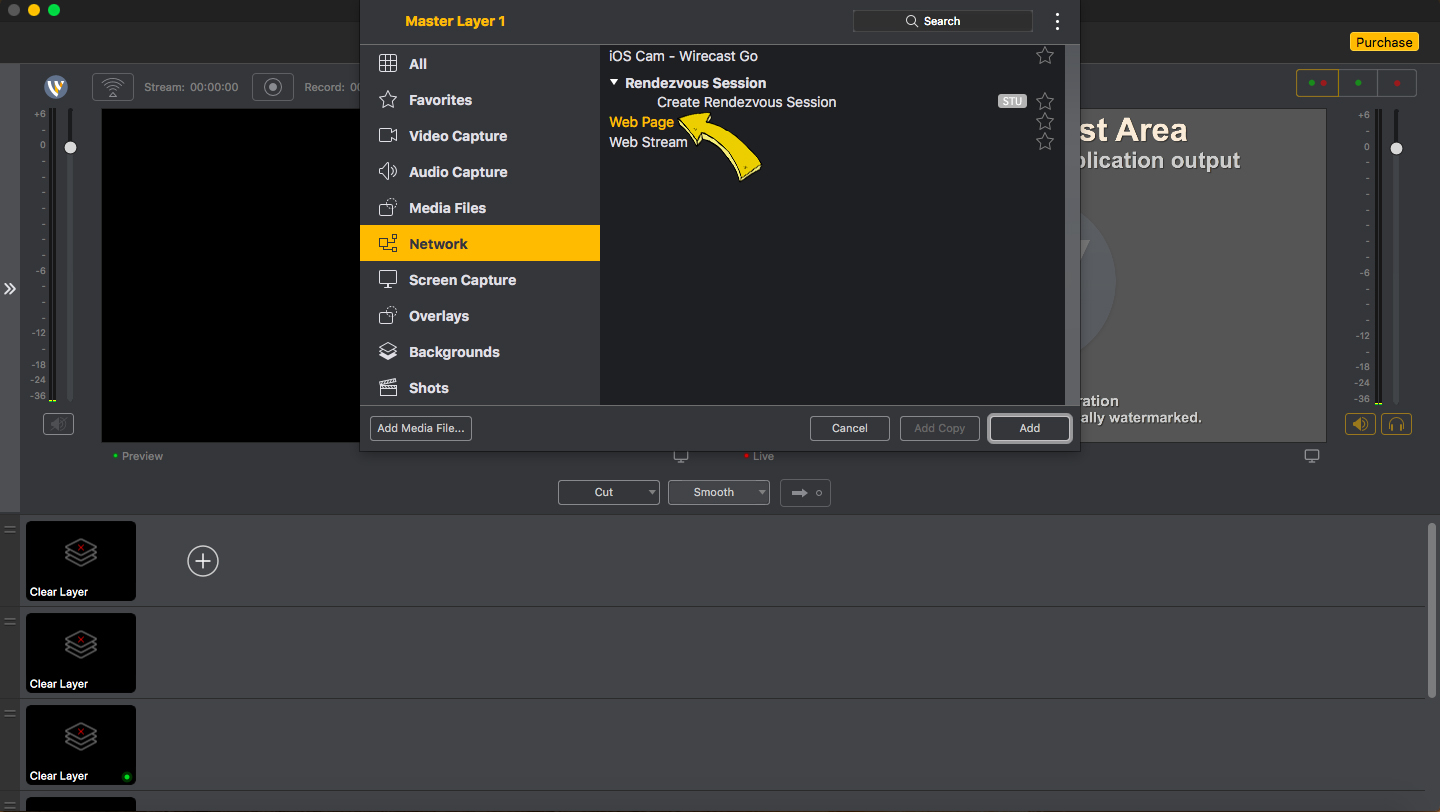Select the All category
This screenshot has width=1440, height=812.
point(480,64)
